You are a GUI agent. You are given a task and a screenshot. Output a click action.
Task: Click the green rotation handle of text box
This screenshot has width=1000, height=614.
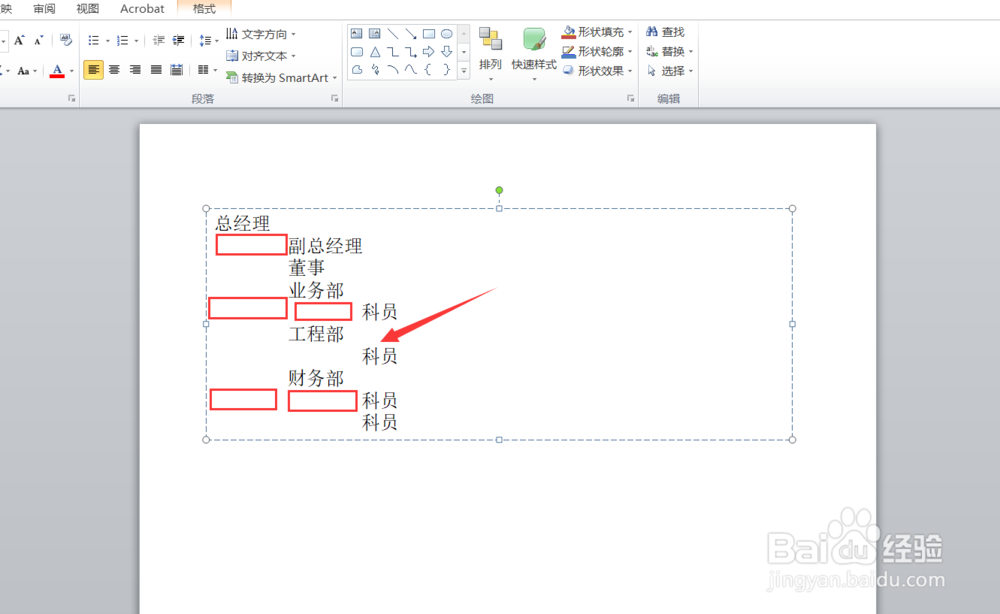coord(499,190)
